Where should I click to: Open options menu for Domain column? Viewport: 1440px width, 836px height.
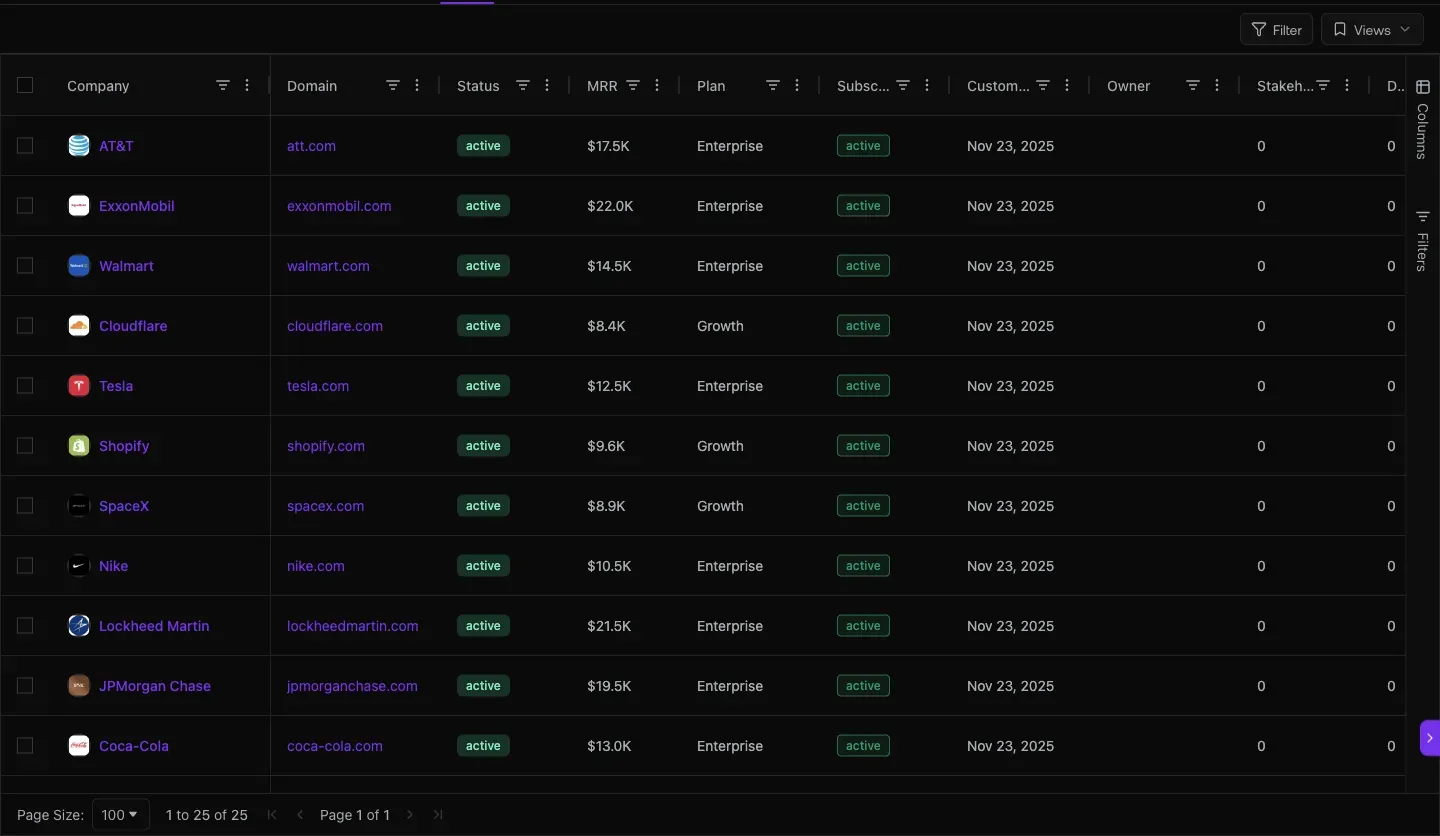(x=417, y=86)
